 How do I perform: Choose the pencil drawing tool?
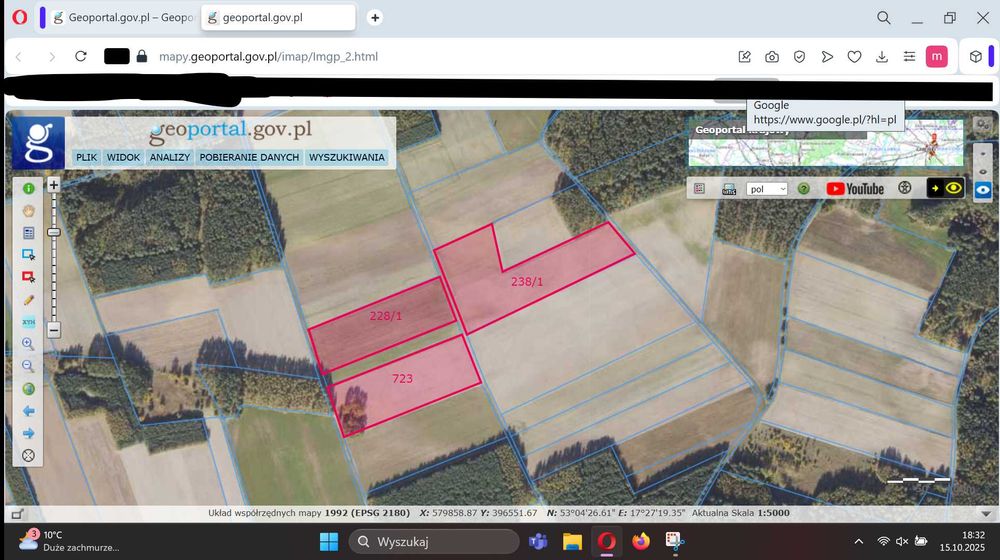pos(28,300)
